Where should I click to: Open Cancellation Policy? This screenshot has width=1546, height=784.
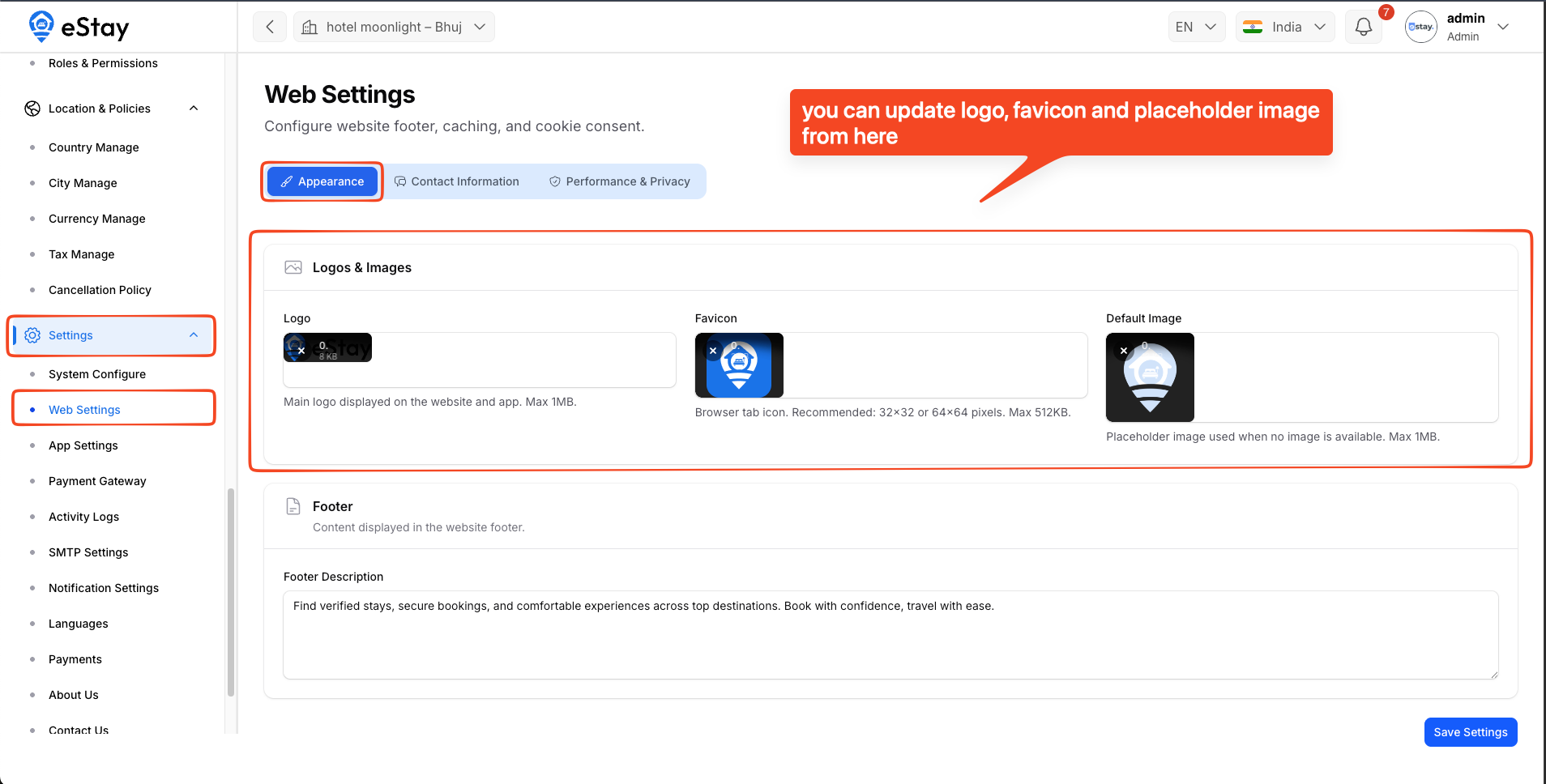100,290
